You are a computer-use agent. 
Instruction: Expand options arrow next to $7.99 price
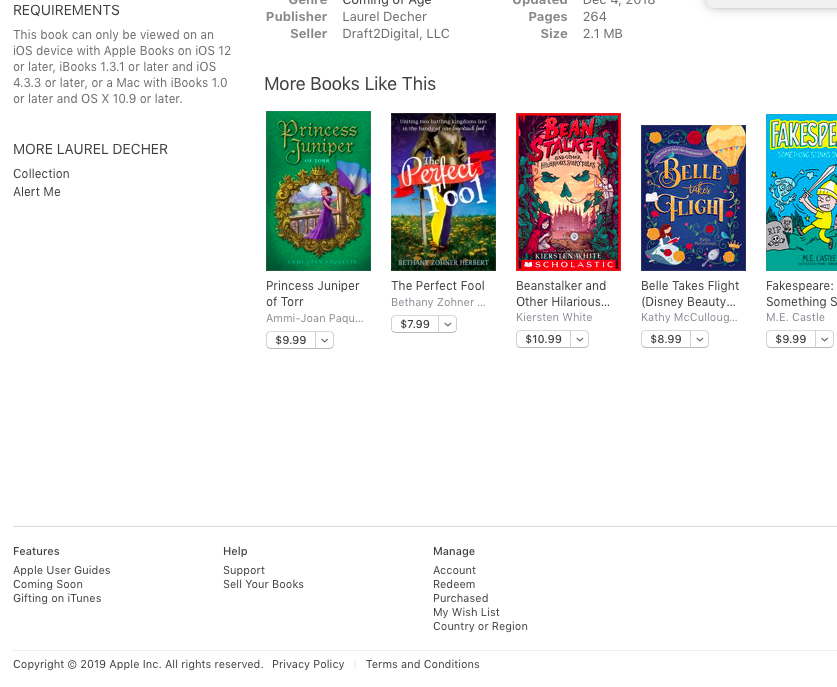pos(448,324)
